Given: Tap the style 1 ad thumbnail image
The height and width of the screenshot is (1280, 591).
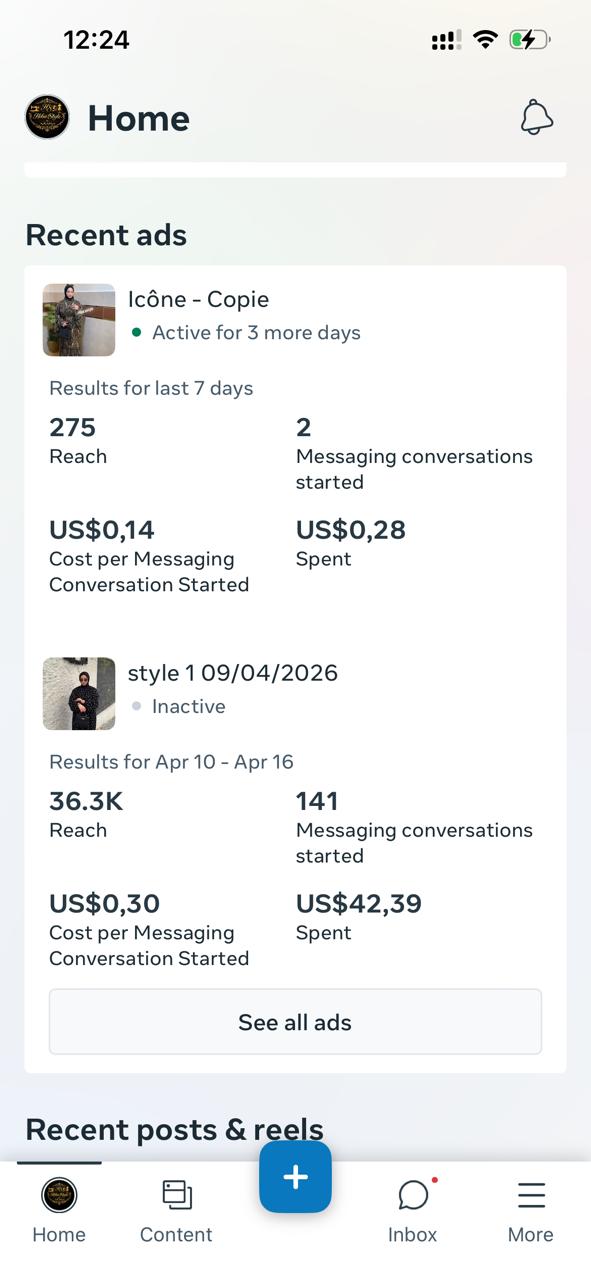Looking at the screenshot, I should (x=79, y=694).
